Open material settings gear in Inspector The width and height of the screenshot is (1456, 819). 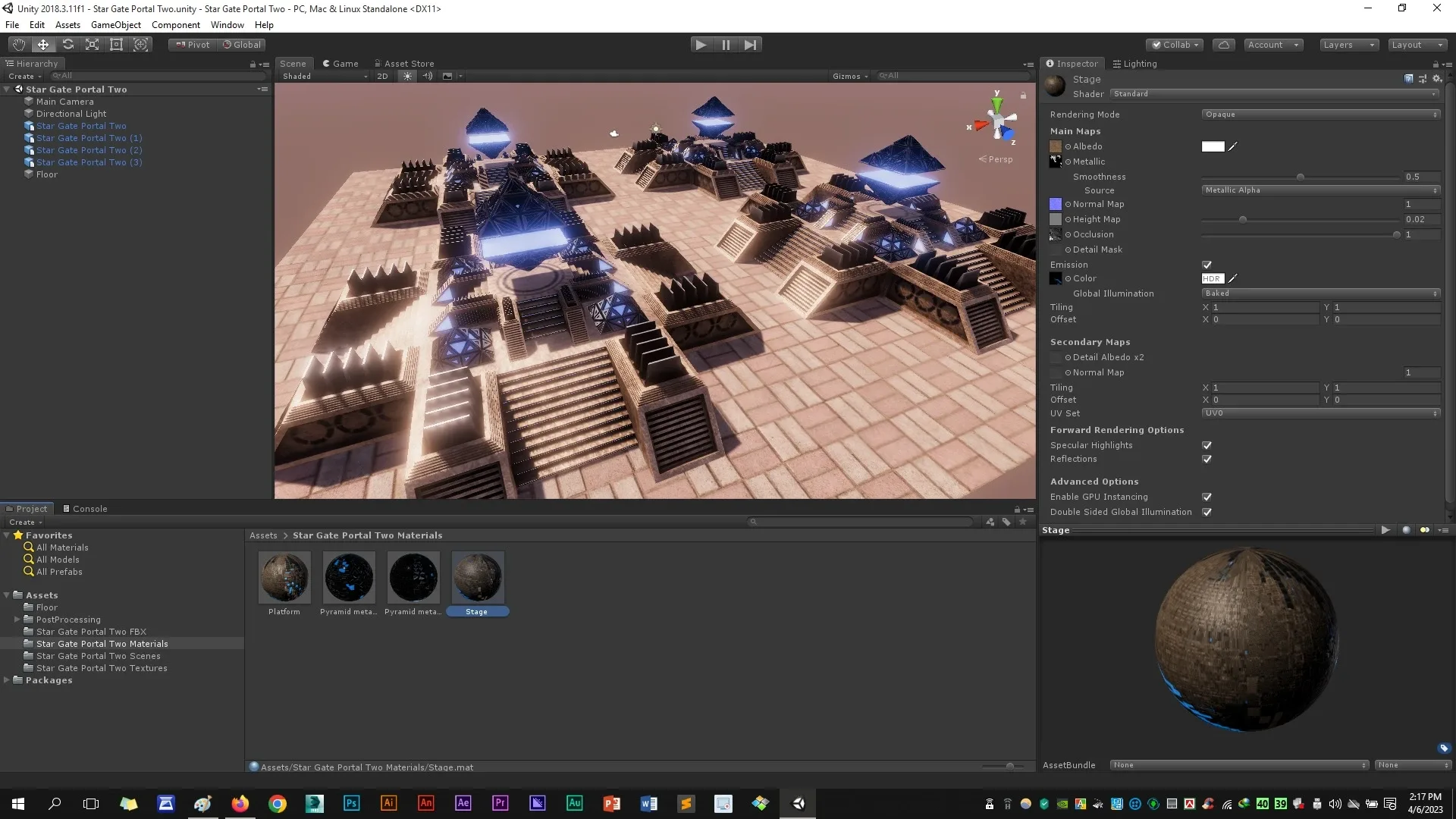[1436, 79]
